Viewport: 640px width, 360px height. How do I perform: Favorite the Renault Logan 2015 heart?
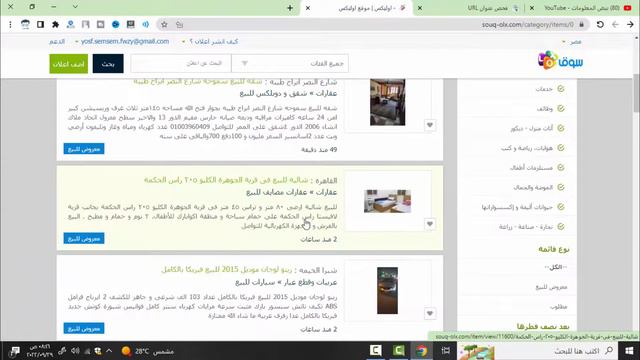430,313
